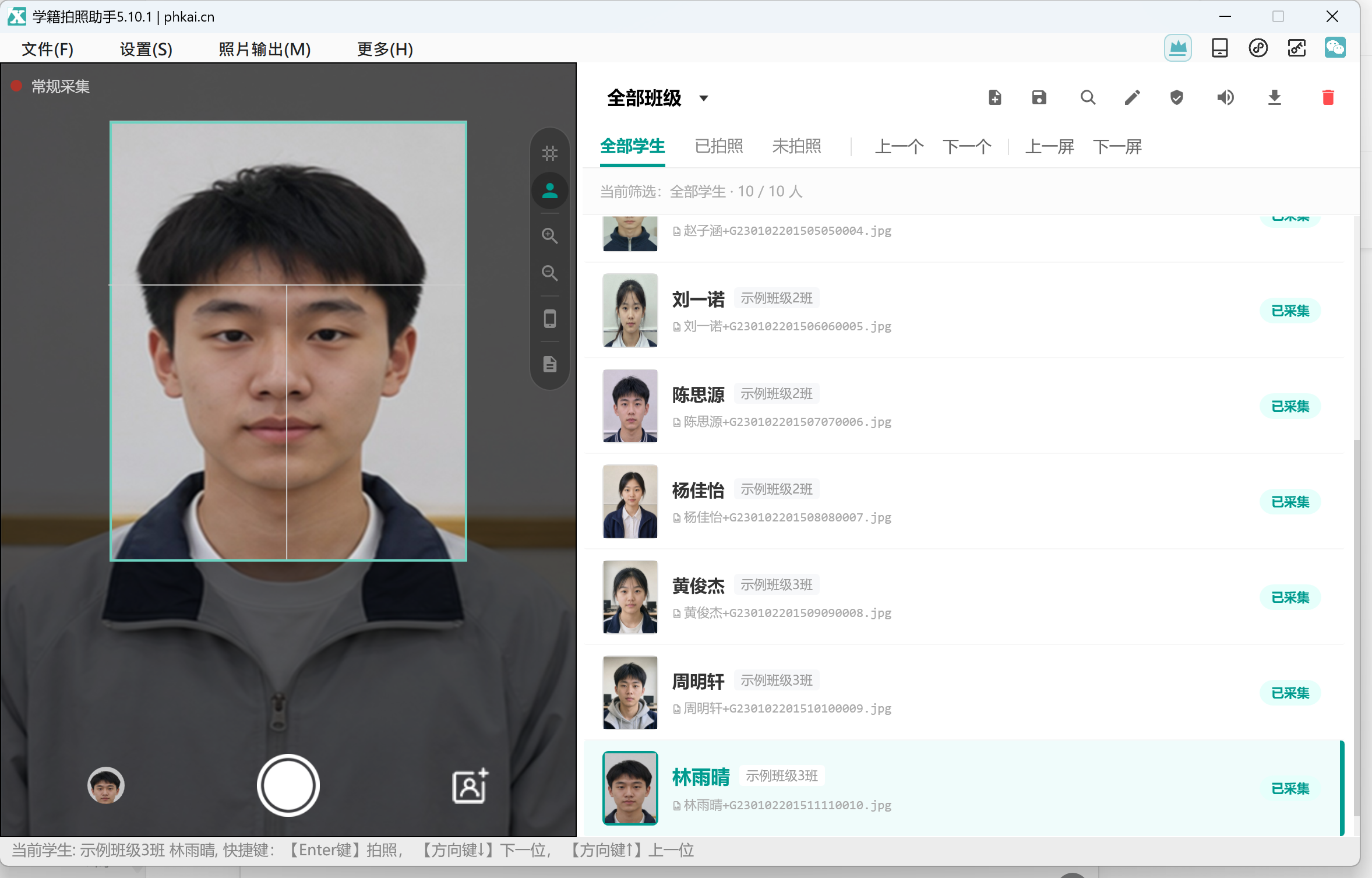
Task: Open the 更多(H) menu
Action: (385, 49)
